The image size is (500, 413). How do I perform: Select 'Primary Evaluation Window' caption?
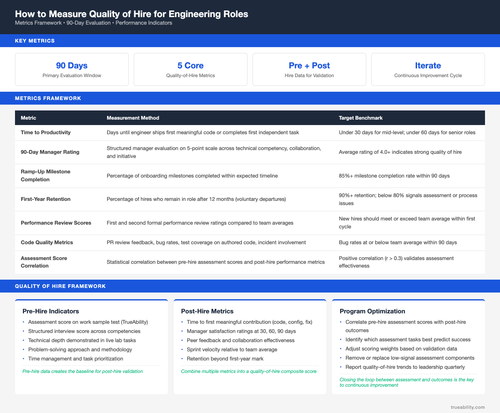pyautogui.click(x=72, y=76)
